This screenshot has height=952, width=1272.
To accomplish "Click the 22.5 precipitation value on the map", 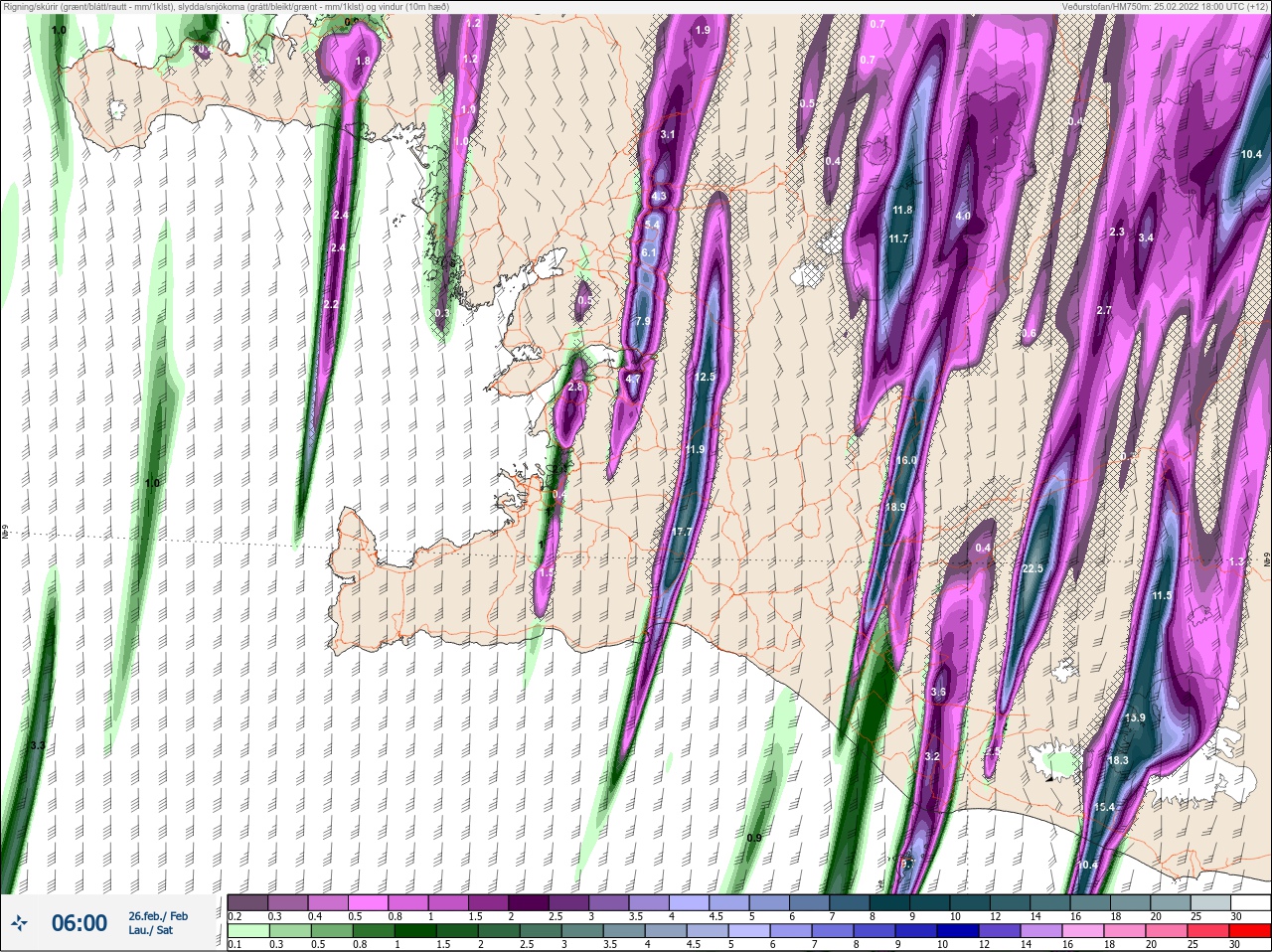I will tap(1033, 568).
